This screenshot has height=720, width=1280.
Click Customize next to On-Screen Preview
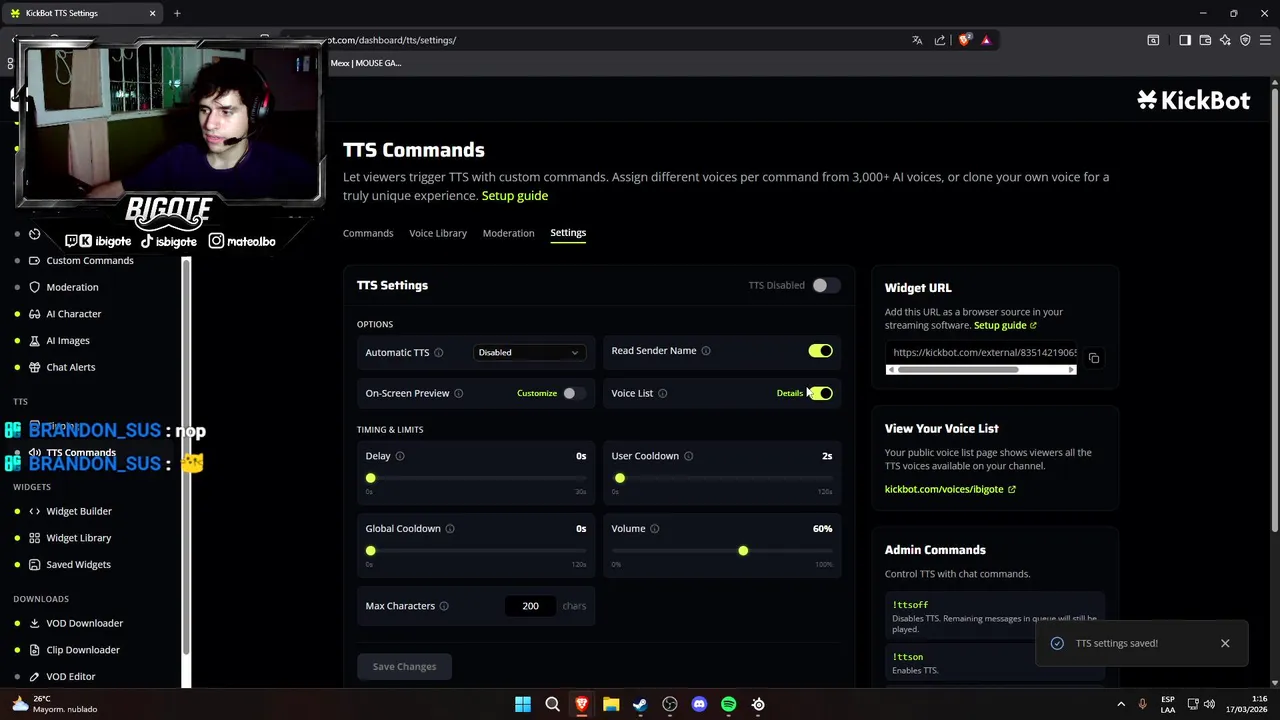point(537,393)
